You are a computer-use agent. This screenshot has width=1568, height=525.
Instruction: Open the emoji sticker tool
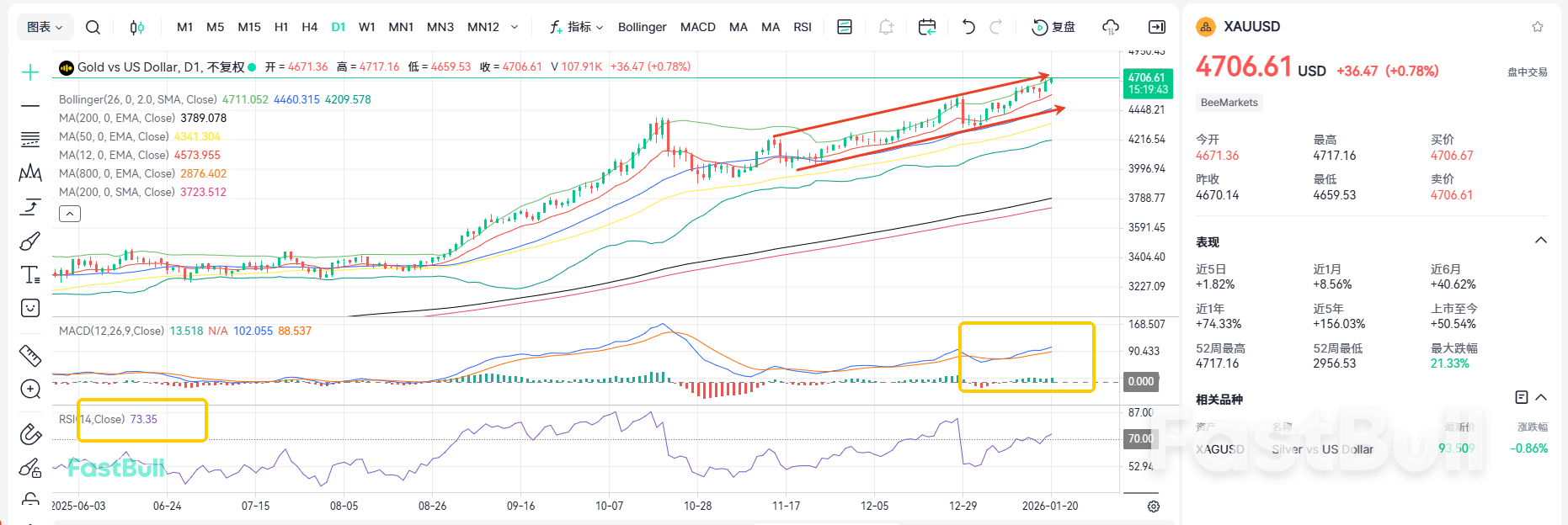click(x=30, y=308)
